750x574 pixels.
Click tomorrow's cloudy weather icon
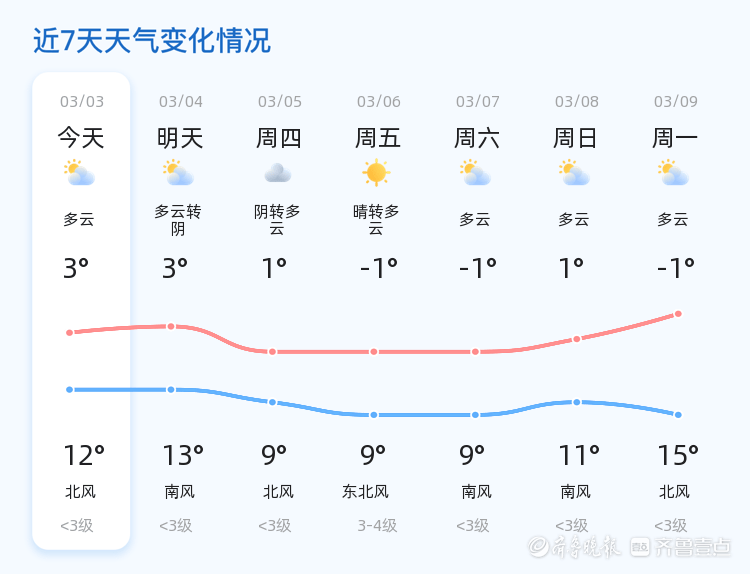(x=178, y=174)
